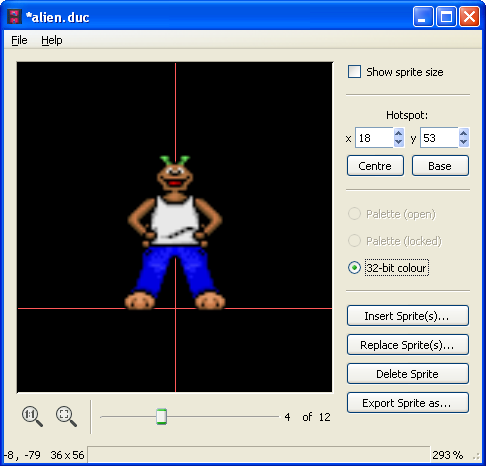
Task: Enable the Show sprite size checkbox
Action: pos(354,72)
